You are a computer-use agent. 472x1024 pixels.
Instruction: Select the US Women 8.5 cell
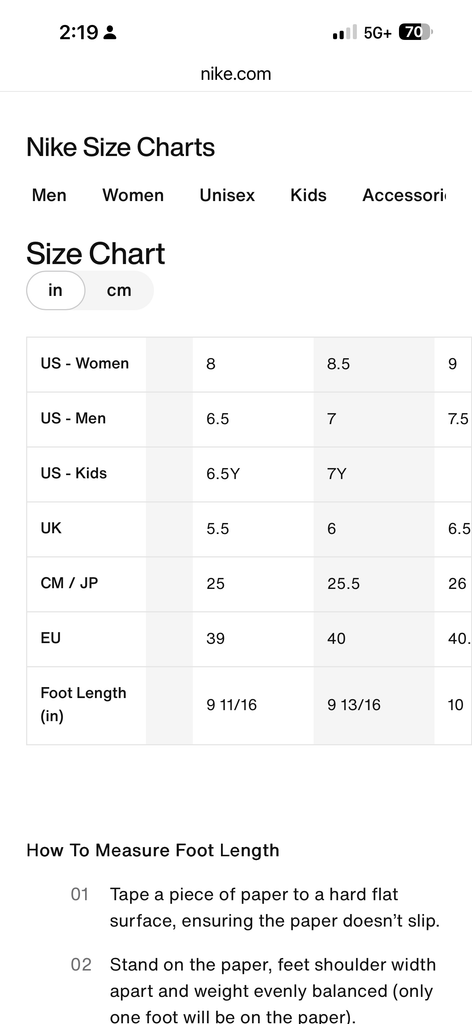pyautogui.click(x=374, y=364)
